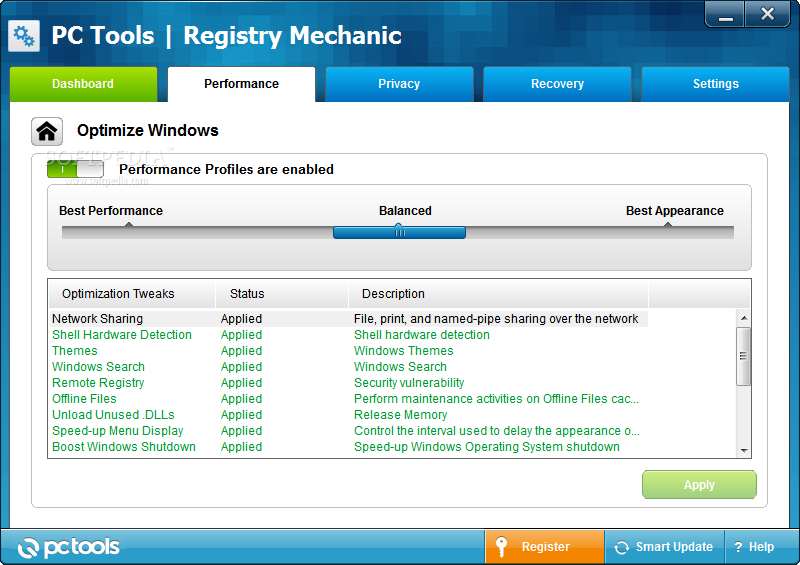Click the tweaks list scroll up arrow

click(744, 318)
